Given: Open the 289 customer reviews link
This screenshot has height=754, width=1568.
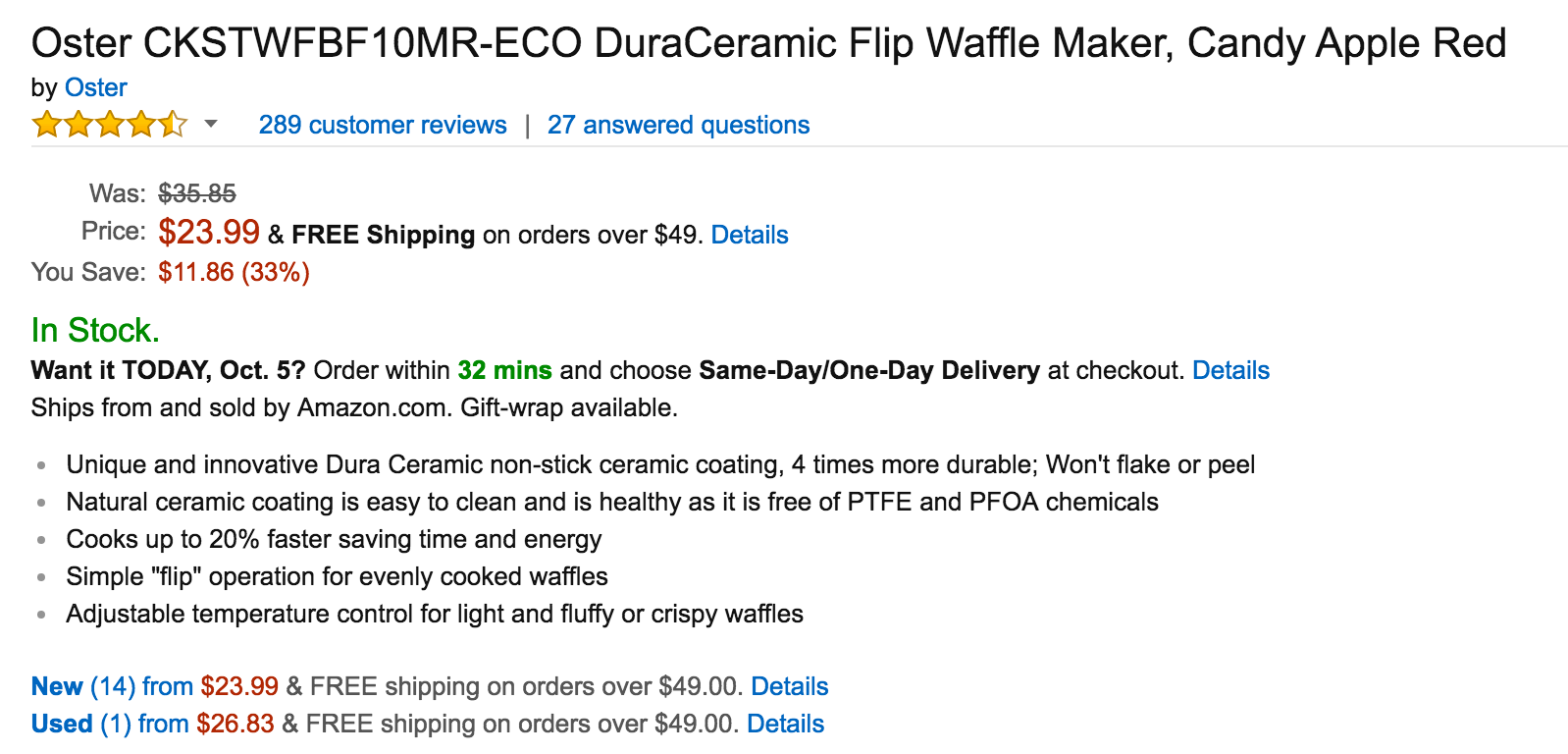Looking at the screenshot, I should click(383, 125).
